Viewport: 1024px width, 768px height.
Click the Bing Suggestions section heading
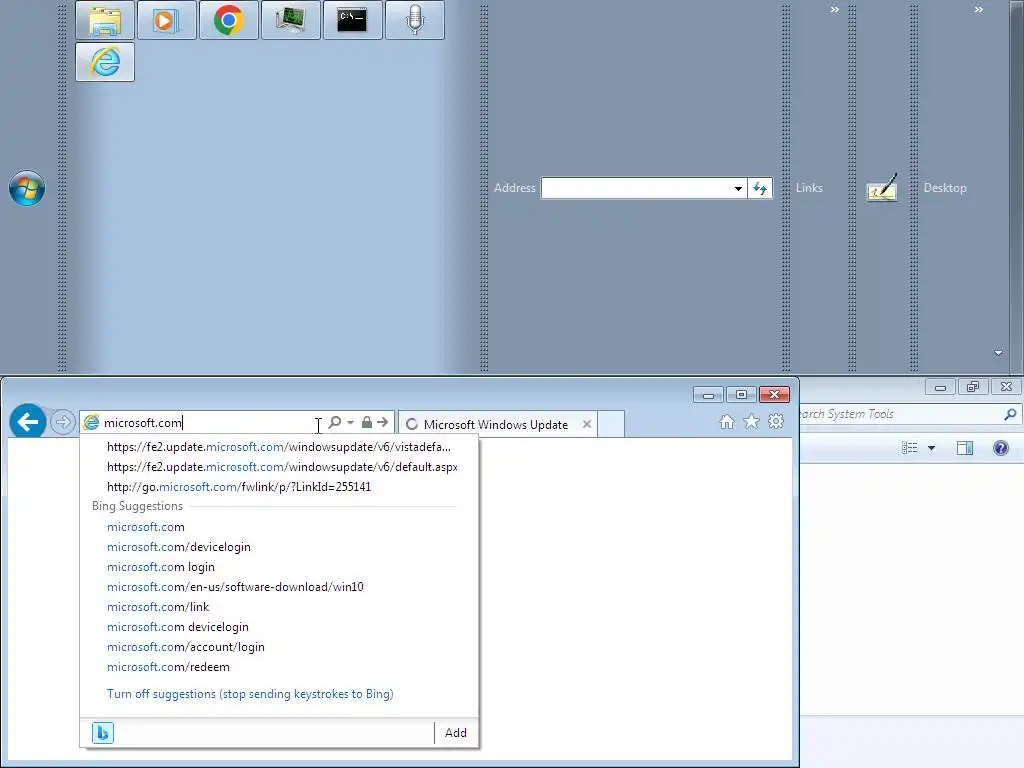tap(137, 506)
